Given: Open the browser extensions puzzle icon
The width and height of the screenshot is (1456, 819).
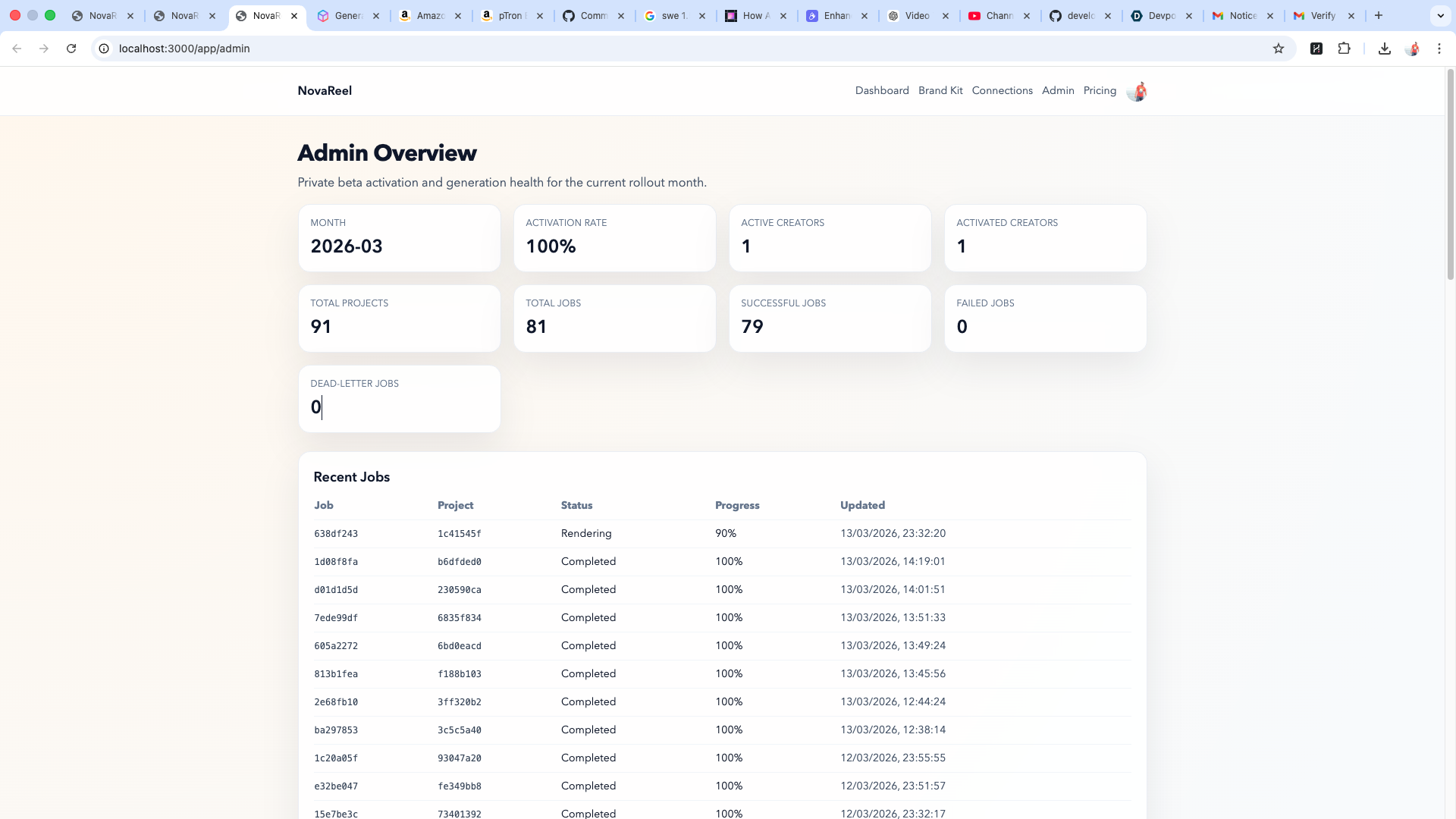Looking at the screenshot, I should click(1344, 49).
